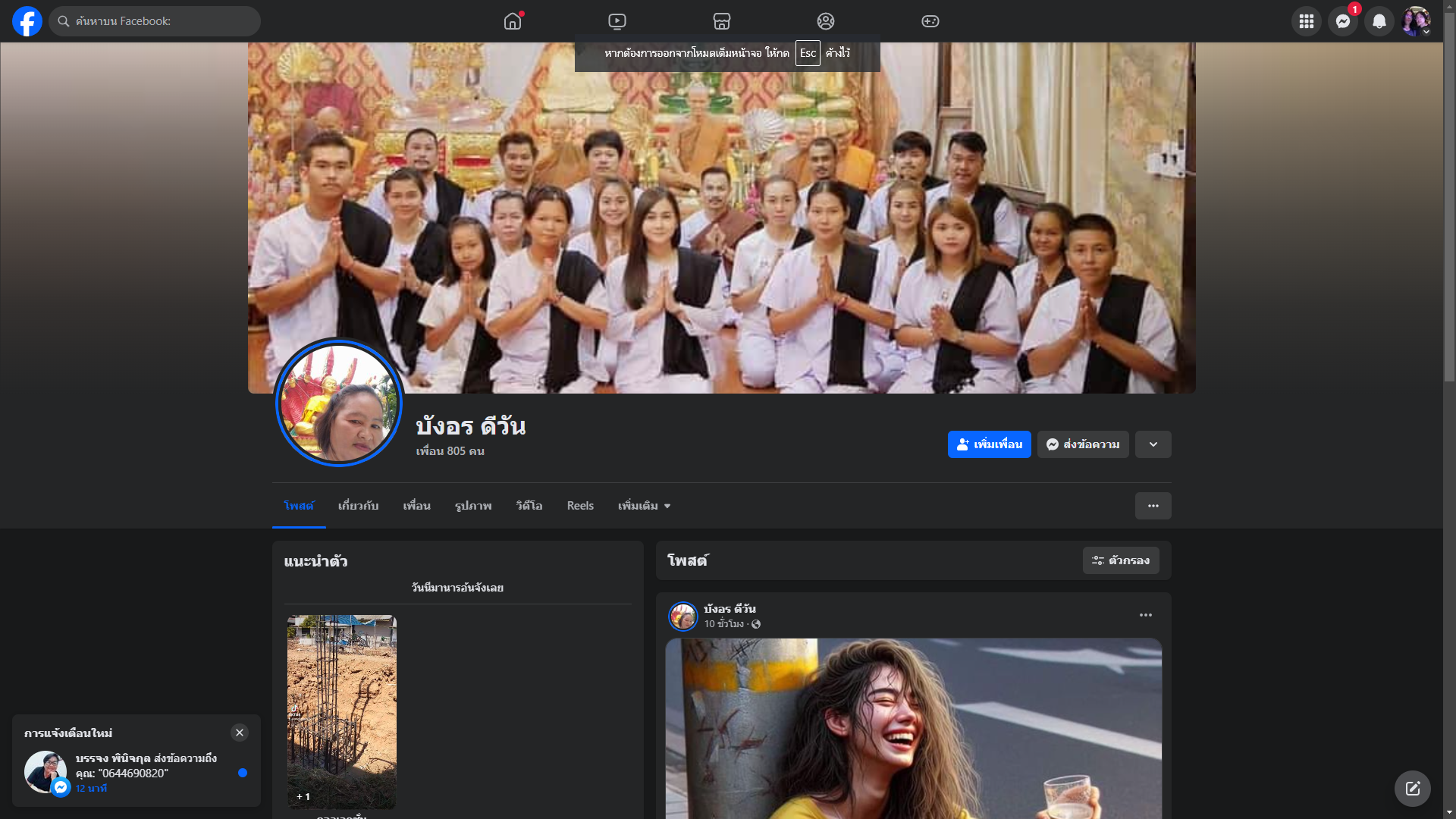Open the ตัวกรอง posts filter
The width and height of the screenshot is (1456, 819).
[1120, 560]
